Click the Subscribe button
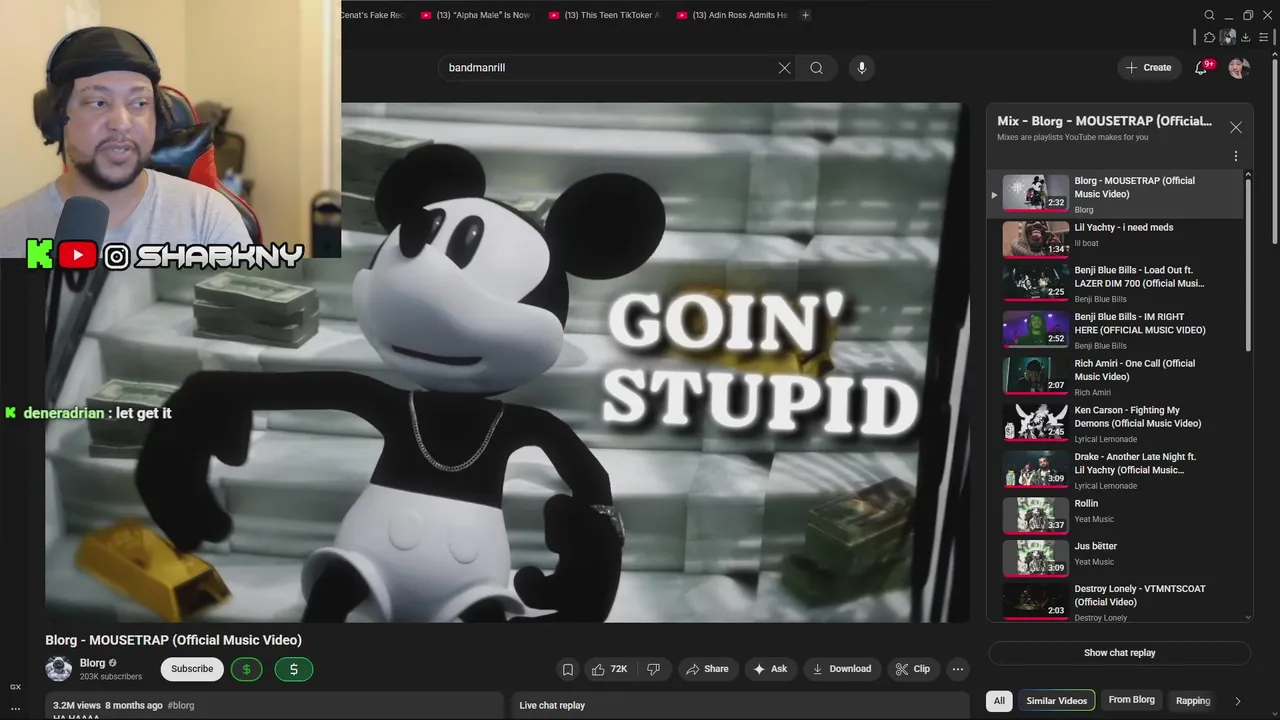1280x720 pixels. (192, 669)
